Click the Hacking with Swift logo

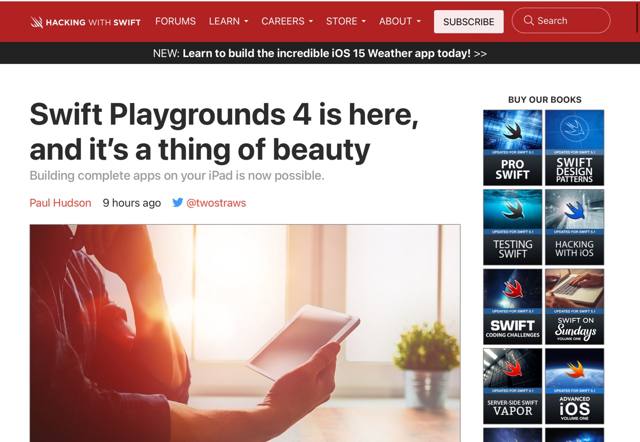pyautogui.click(x=85, y=21)
